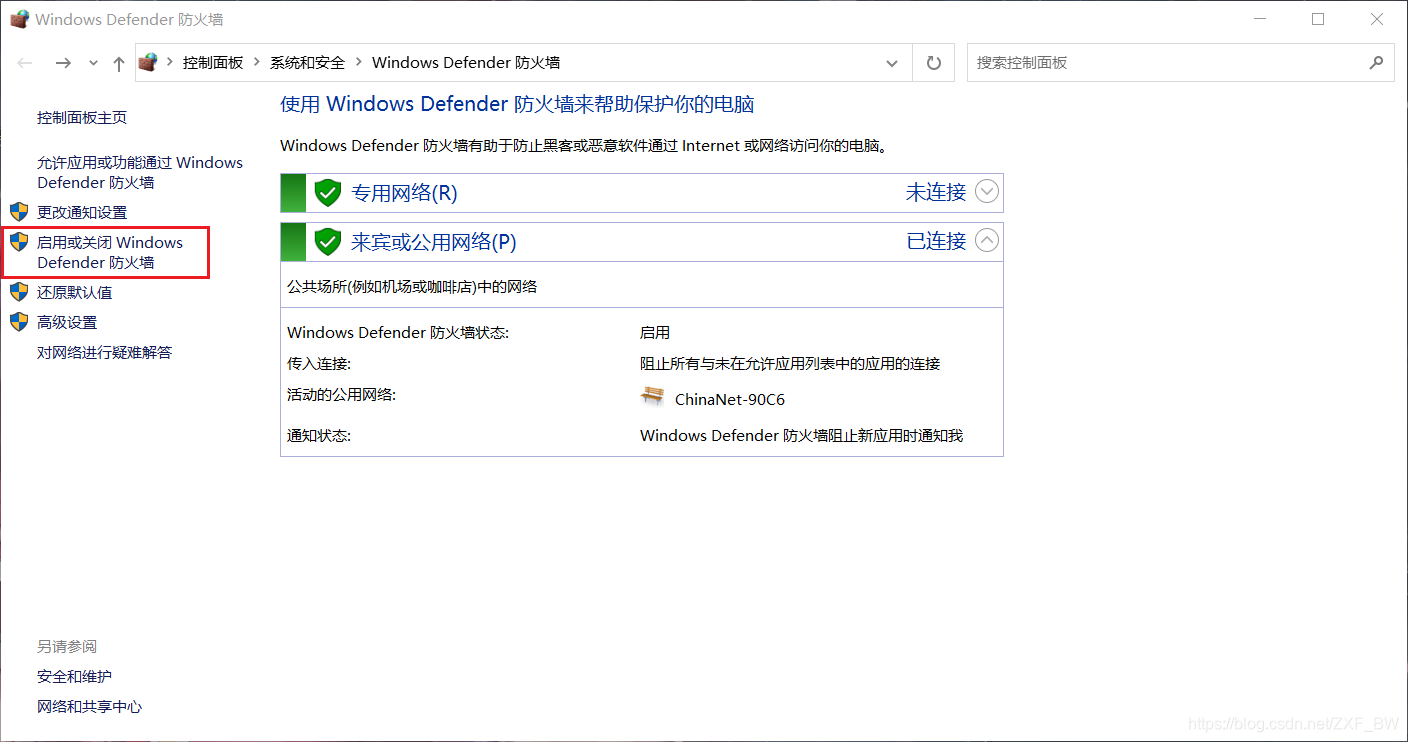Click the Forward navigation arrow
This screenshot has height=742, width=1408.
(x=63, y=63)
